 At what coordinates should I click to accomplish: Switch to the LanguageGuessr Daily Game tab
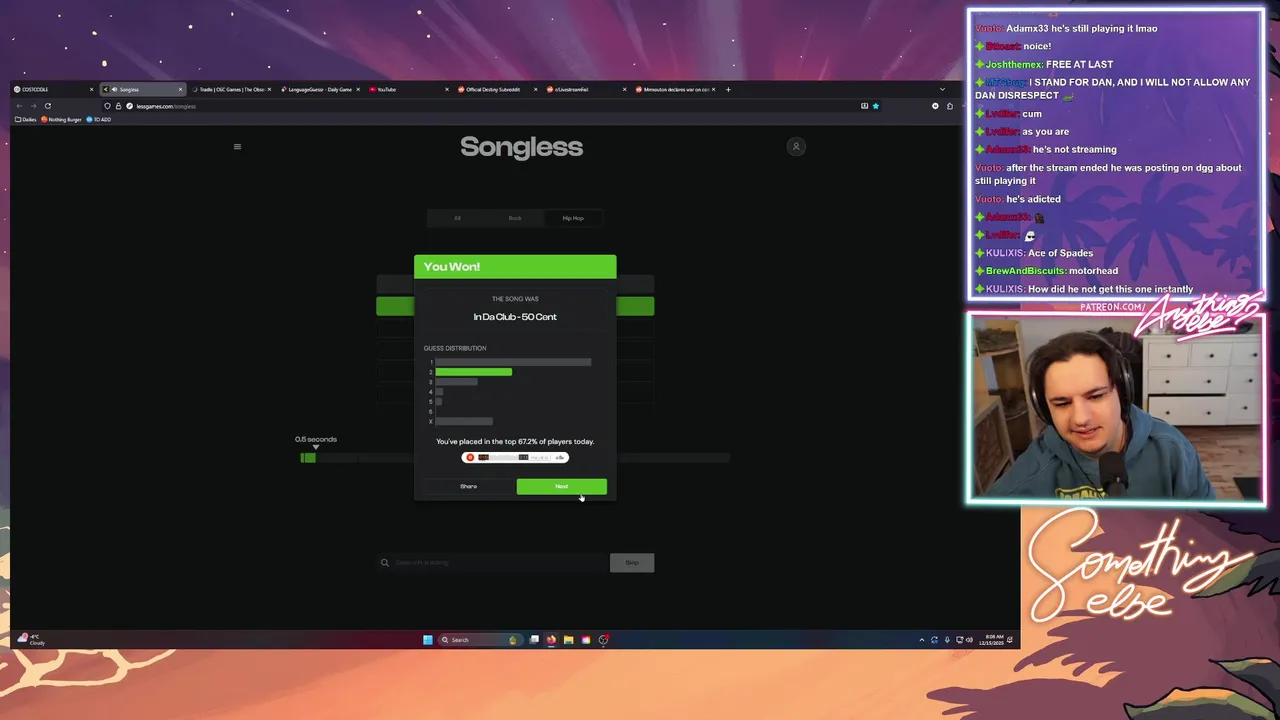pos(320,89)
